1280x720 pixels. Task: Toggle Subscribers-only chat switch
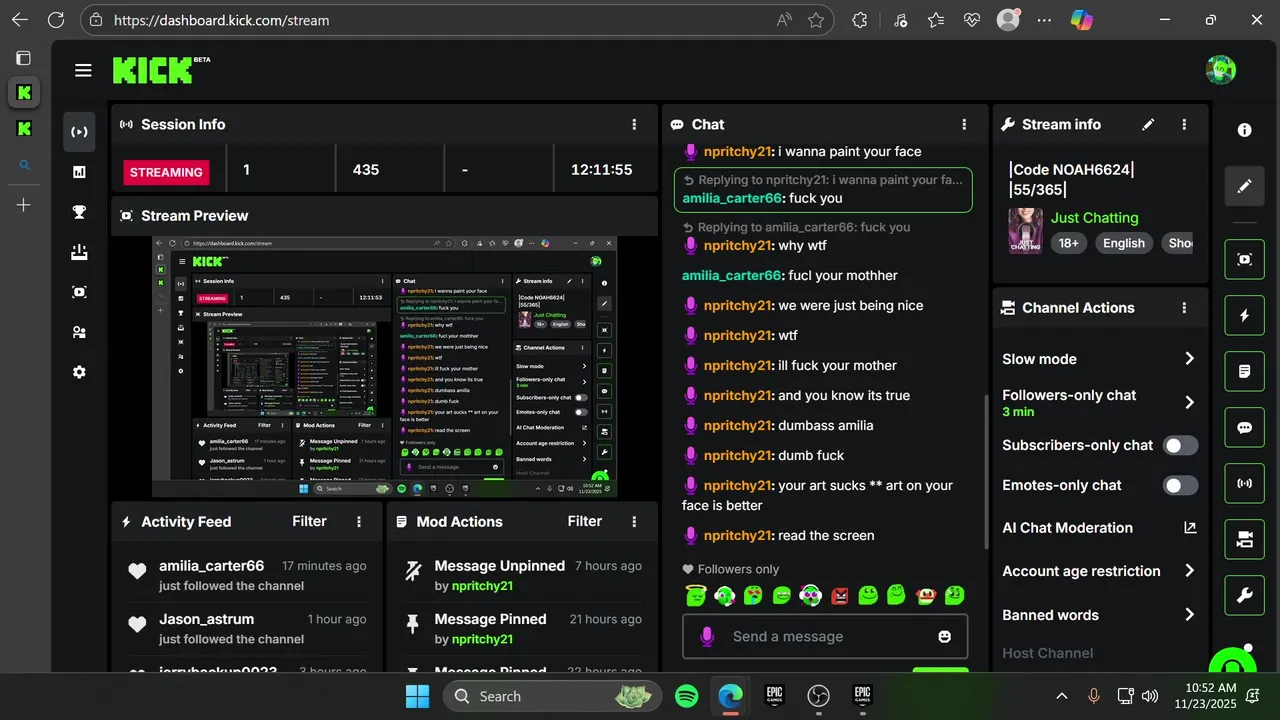pos(1180,445)
